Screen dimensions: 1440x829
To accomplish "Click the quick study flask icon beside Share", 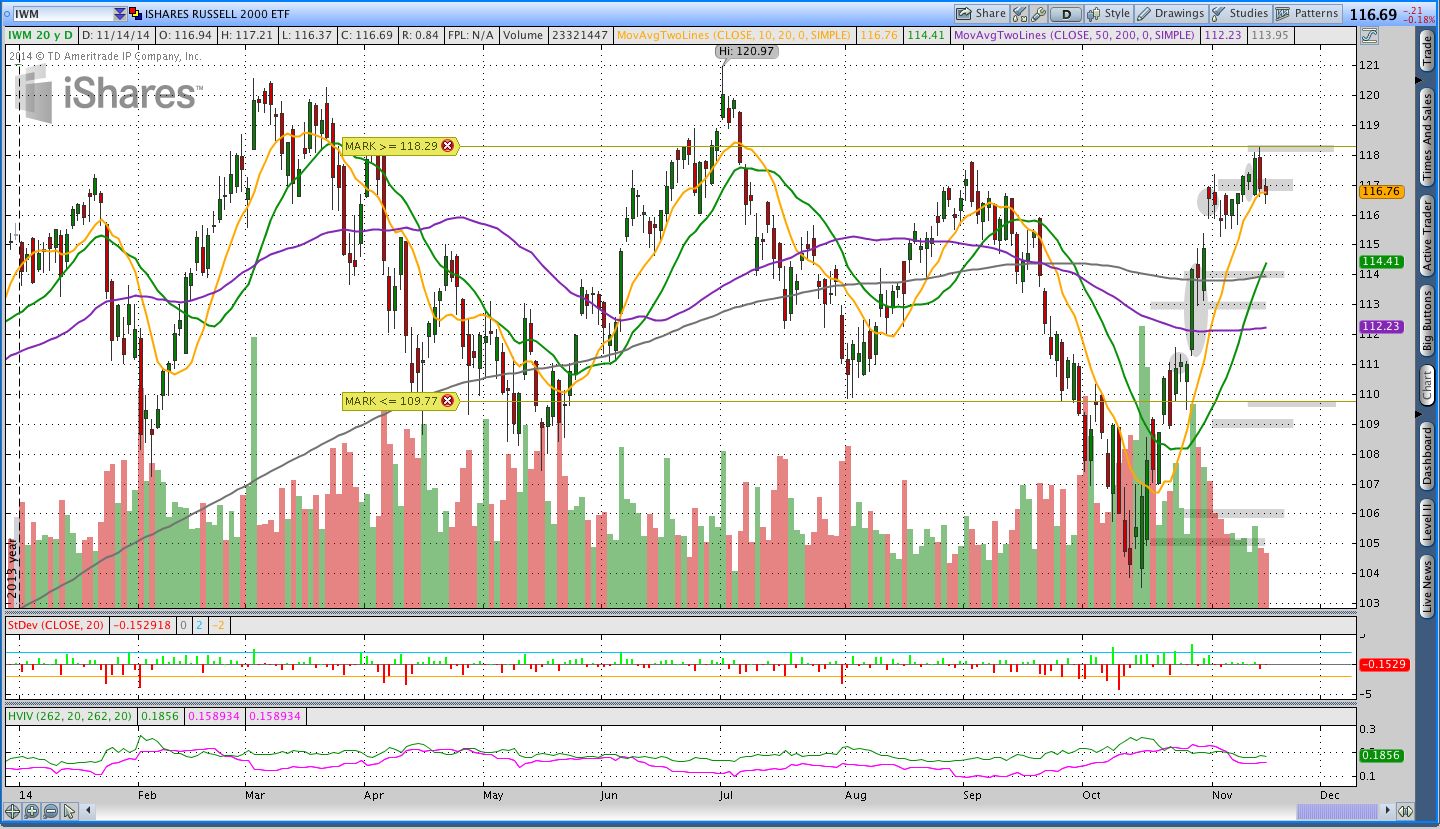I will [1019, 14].
